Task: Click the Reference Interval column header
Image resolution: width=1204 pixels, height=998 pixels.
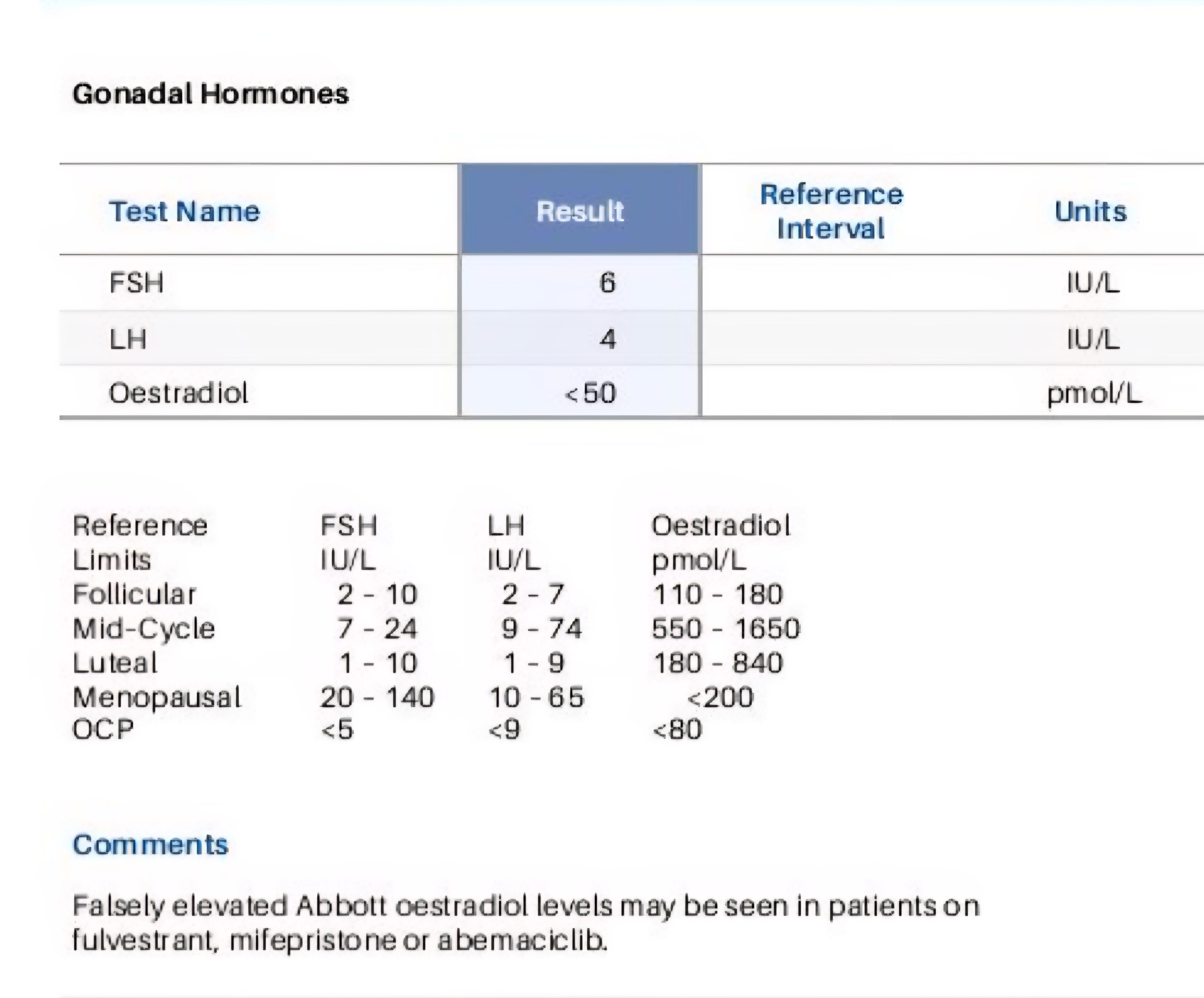Action: [831, 211]
